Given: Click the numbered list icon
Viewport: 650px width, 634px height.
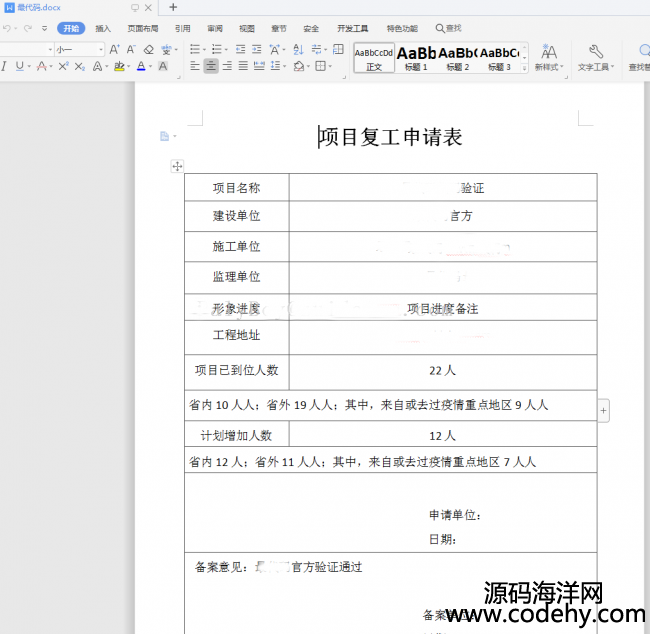Looking at the screenshot, I should (216, 49).
